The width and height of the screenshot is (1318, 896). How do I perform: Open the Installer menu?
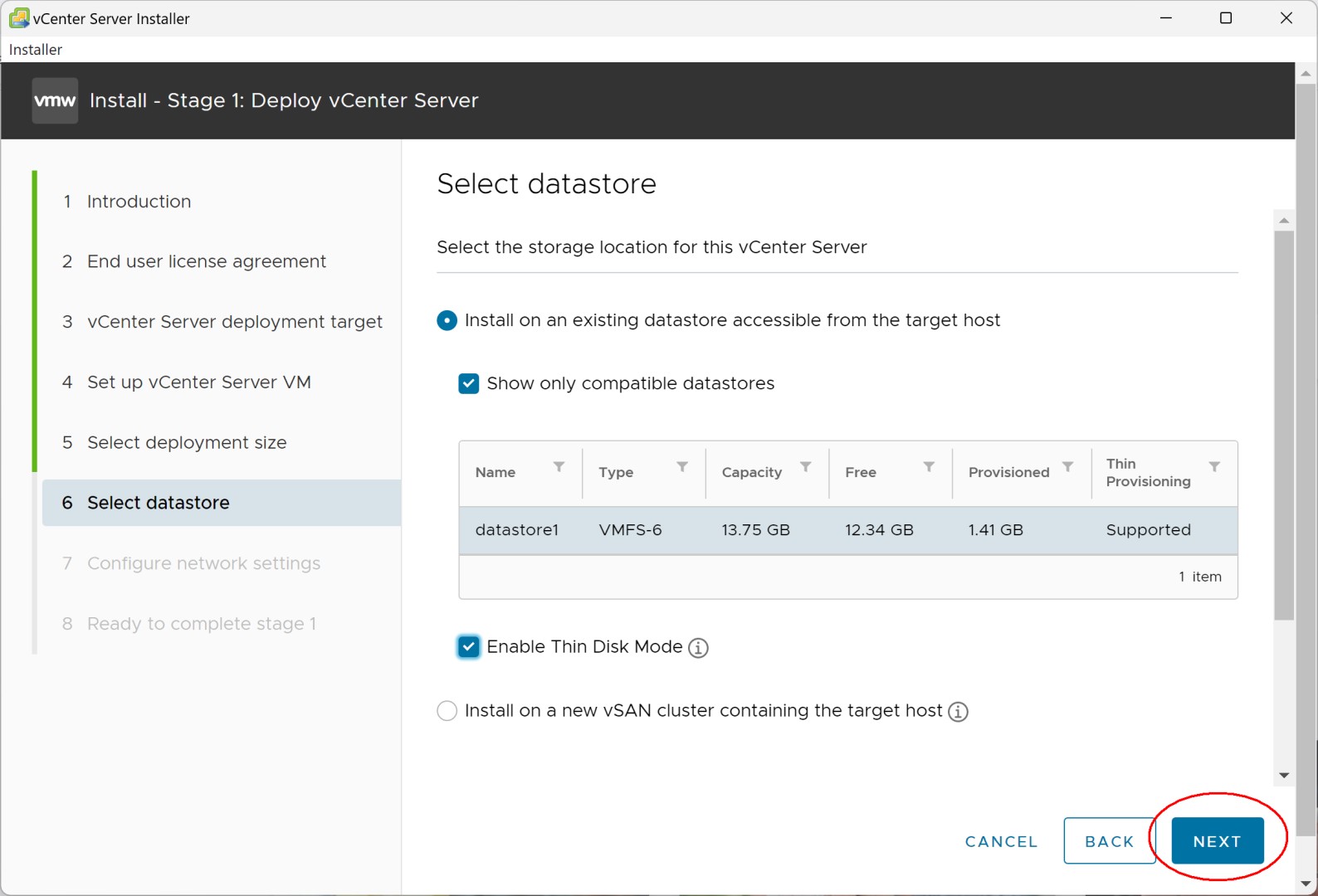[36, 50]
